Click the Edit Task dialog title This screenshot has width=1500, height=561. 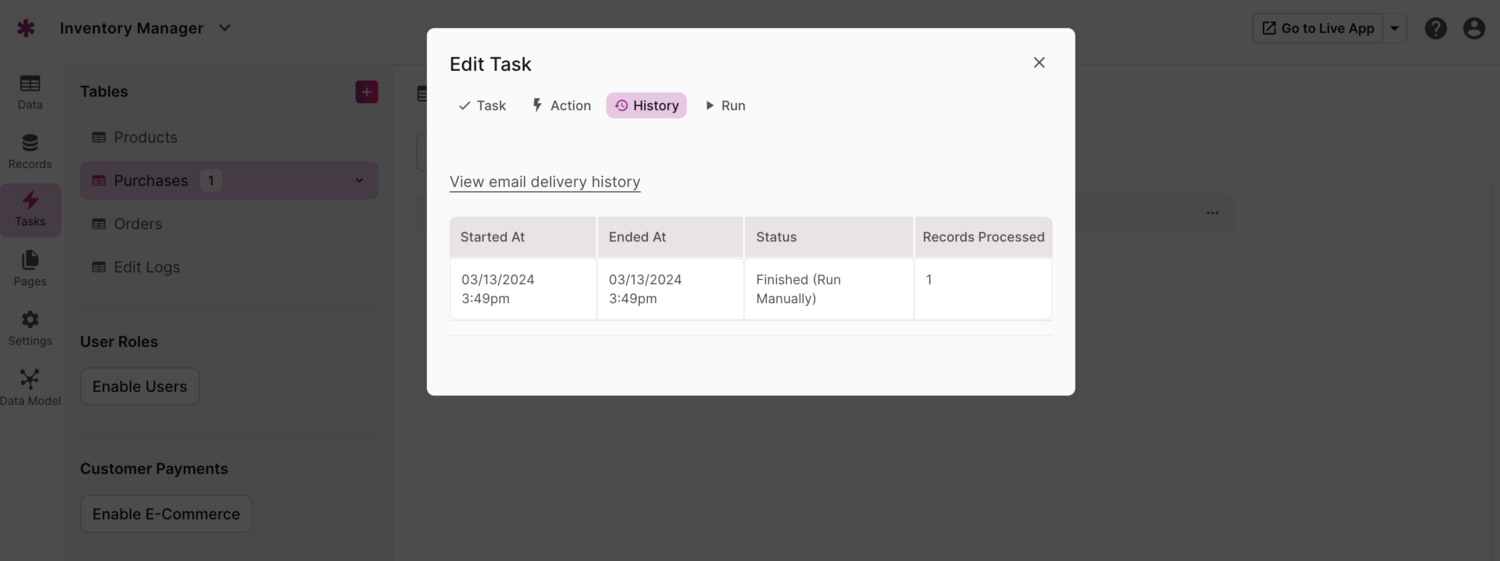pyautogui.click(x=490, y=64)
